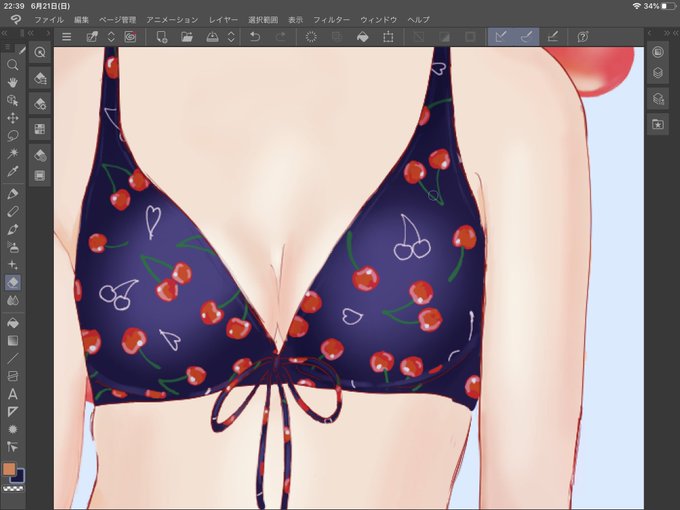Open the Material folder with star

658,124
